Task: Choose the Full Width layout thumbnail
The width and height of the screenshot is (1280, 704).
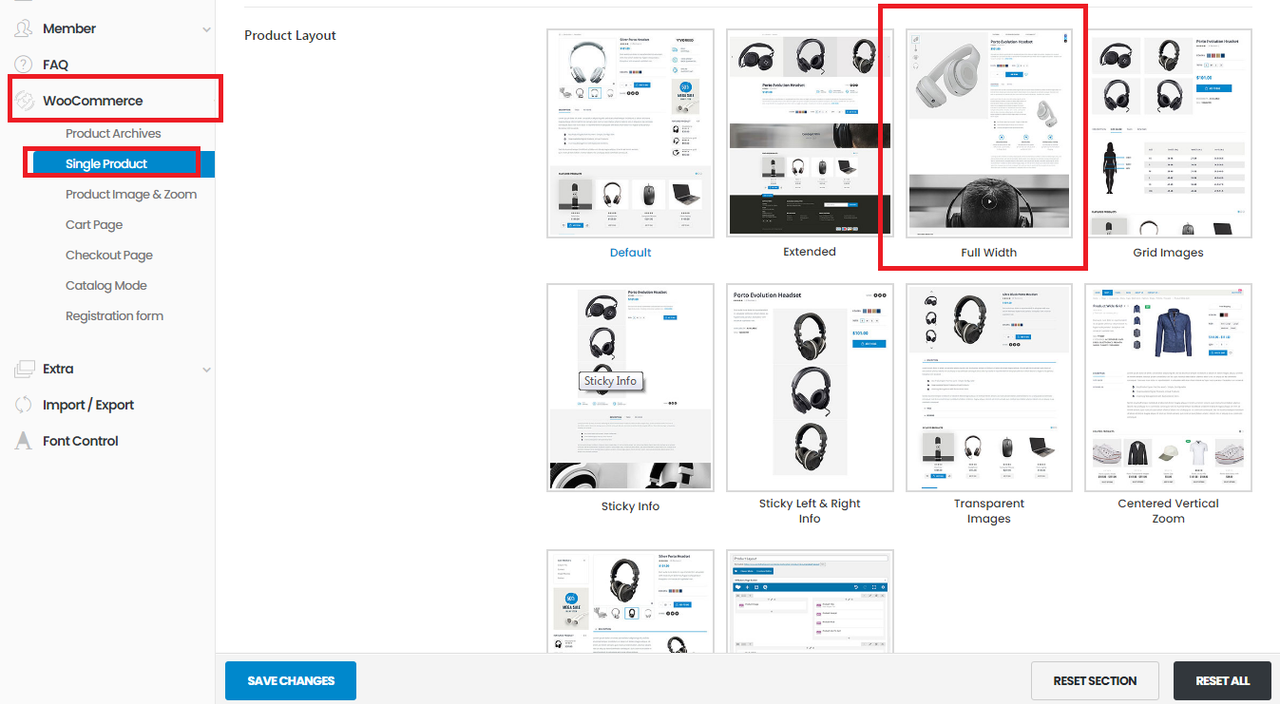Action: click(988, 133)
